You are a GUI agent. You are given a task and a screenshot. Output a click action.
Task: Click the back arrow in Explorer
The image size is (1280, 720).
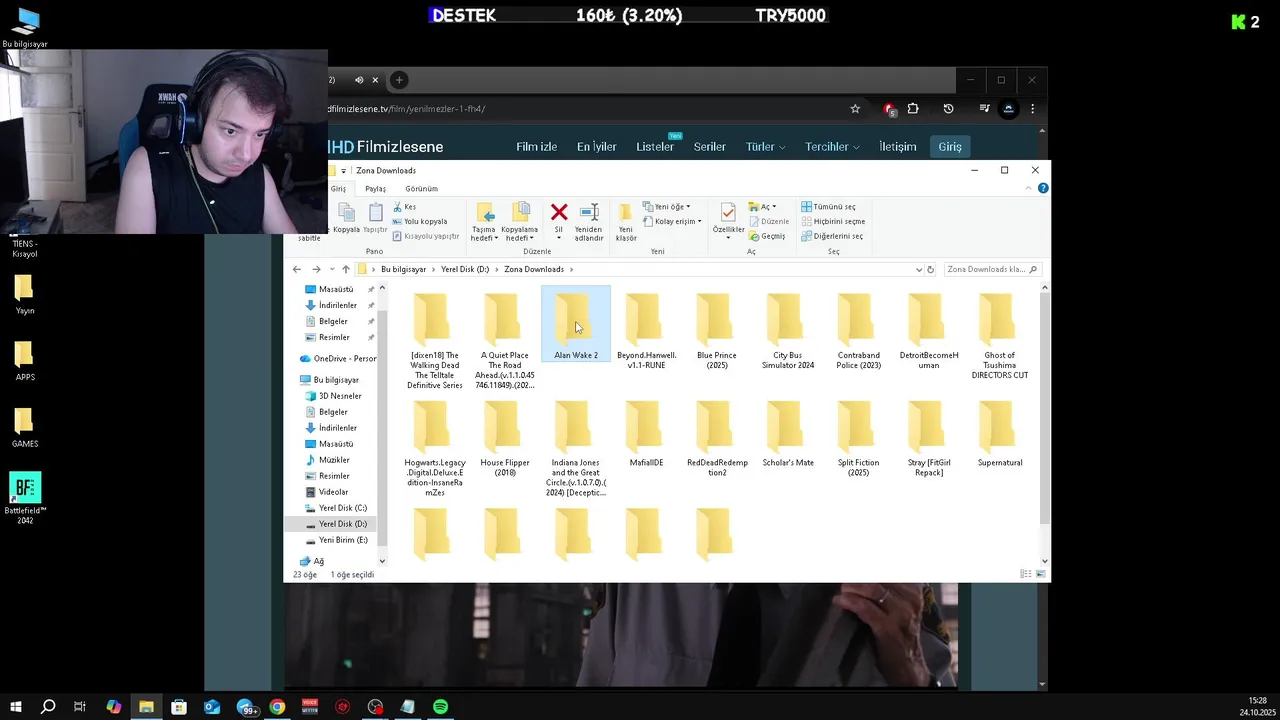(x=297, y=269)
